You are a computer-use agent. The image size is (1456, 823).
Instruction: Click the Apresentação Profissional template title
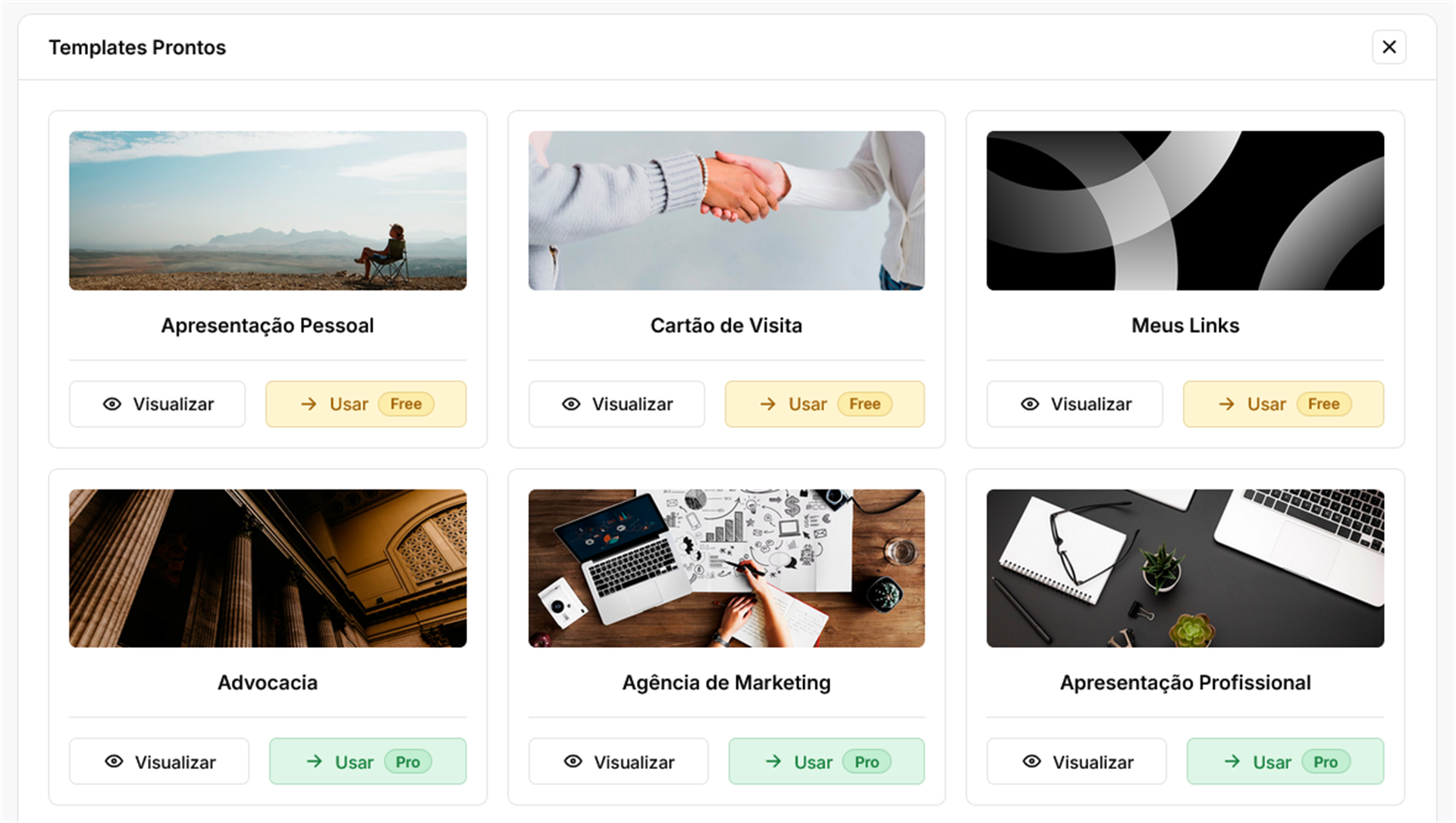(1185, 683)
